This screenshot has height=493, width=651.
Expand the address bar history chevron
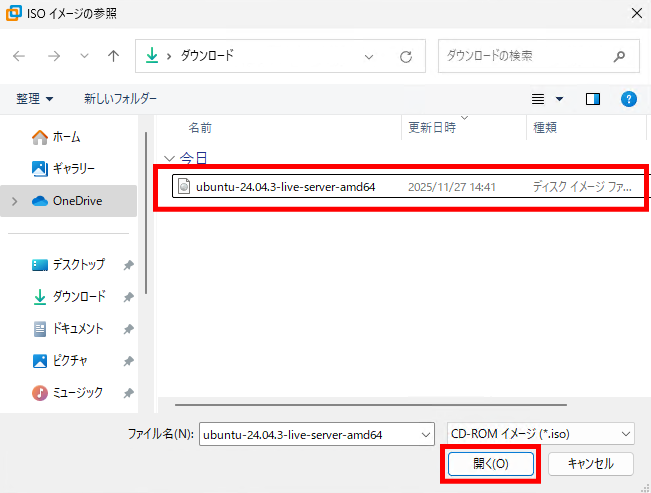[370, 57]
